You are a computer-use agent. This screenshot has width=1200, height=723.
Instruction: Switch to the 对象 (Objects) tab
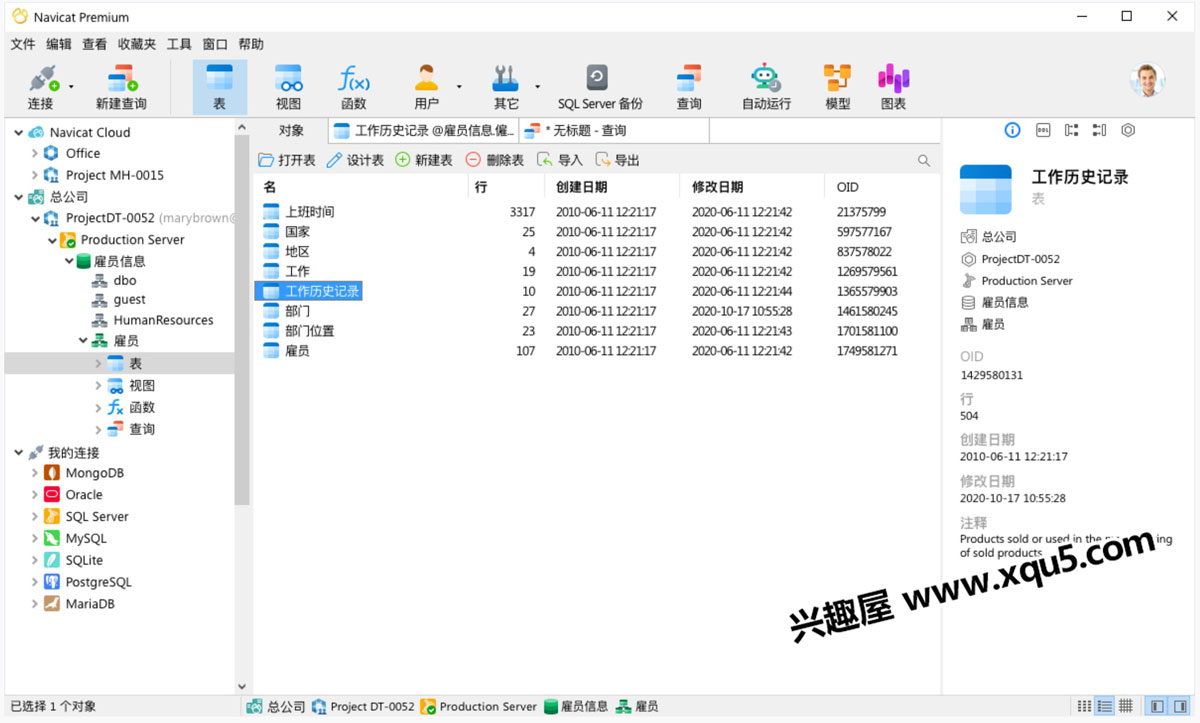(x=291, y=130)
